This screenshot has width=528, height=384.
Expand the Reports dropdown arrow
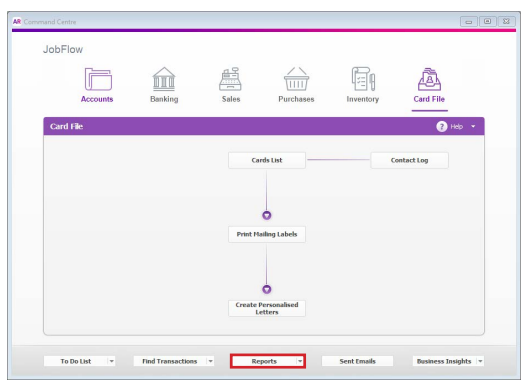click(x=300, y=361)
